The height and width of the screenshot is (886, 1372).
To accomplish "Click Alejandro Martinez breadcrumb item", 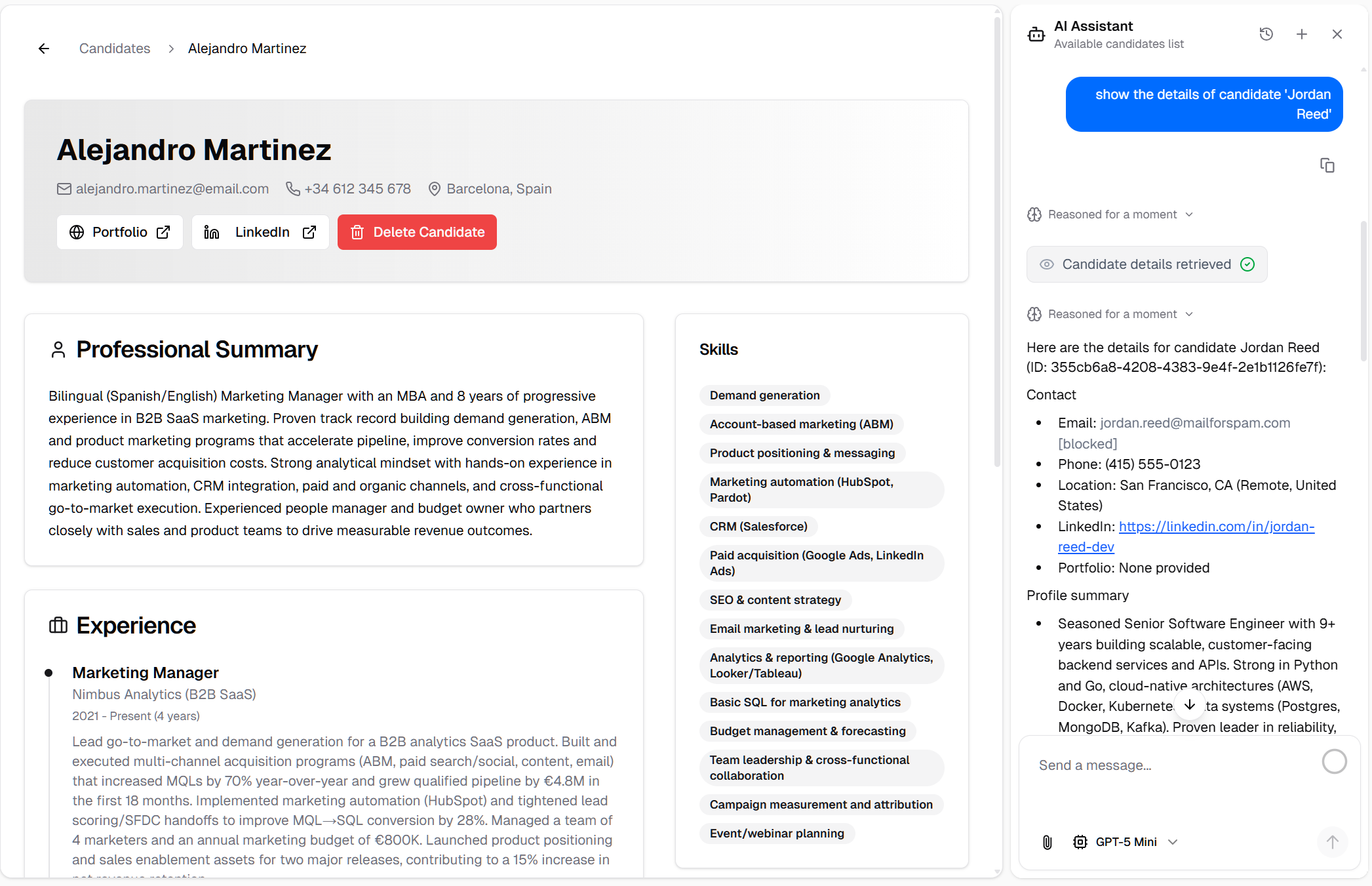I will pos(247,49).
